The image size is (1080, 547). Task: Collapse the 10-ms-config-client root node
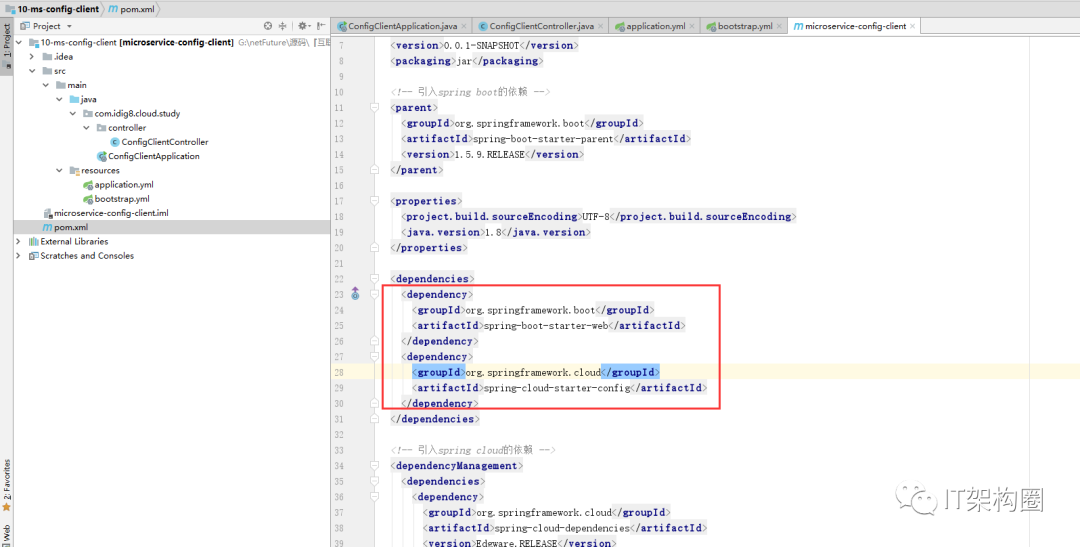coord(19,43)
